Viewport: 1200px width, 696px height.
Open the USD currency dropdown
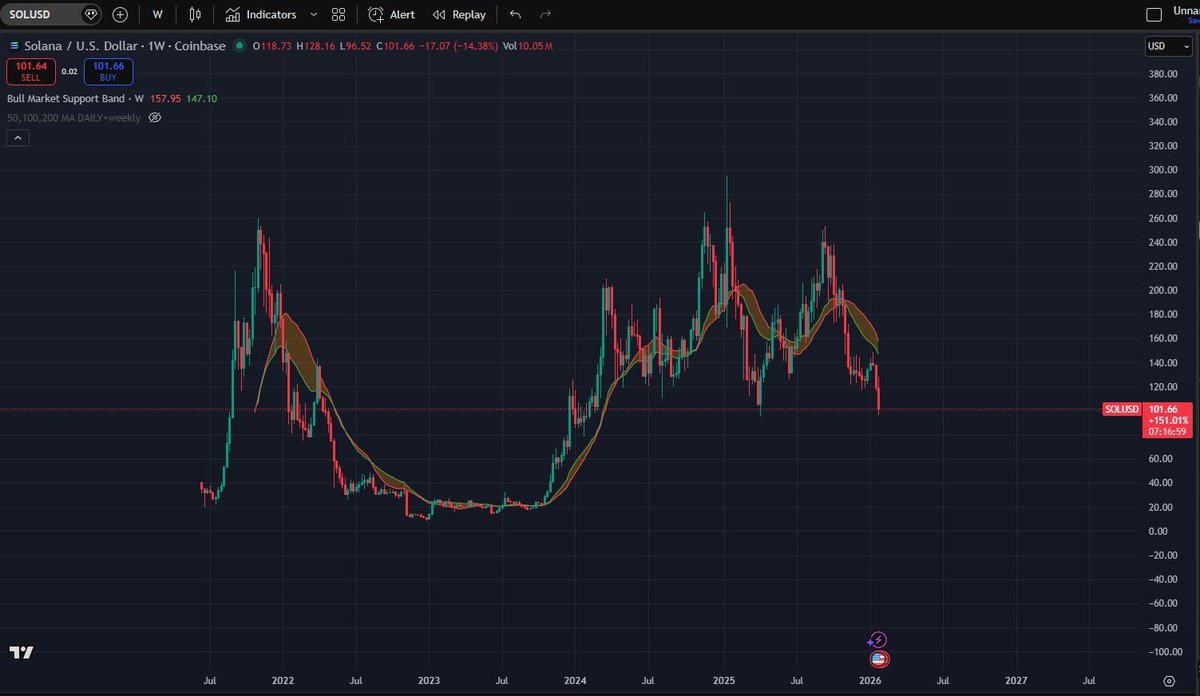point(1168,46)
